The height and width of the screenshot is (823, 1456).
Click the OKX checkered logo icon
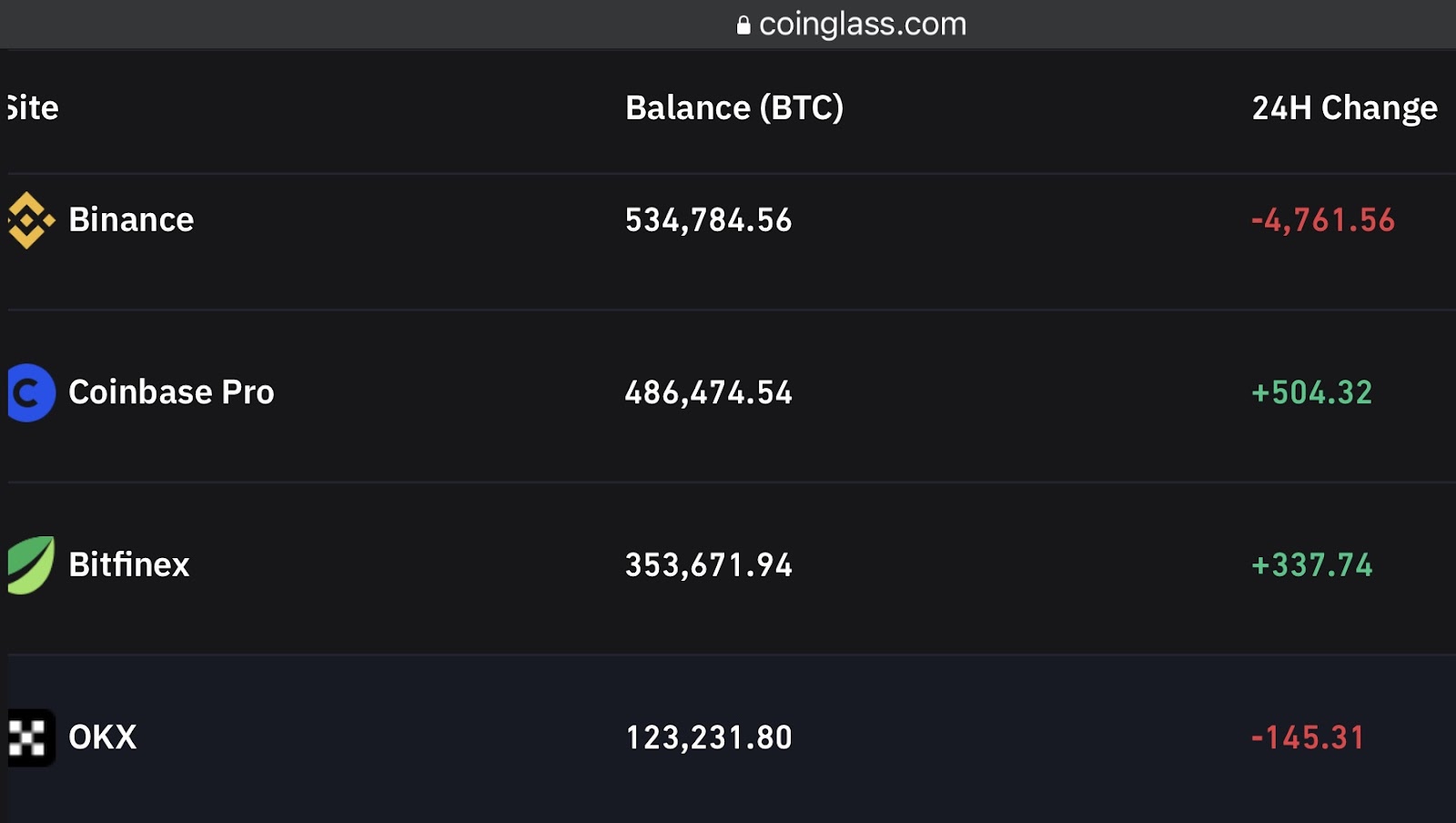tap(31, 737)
